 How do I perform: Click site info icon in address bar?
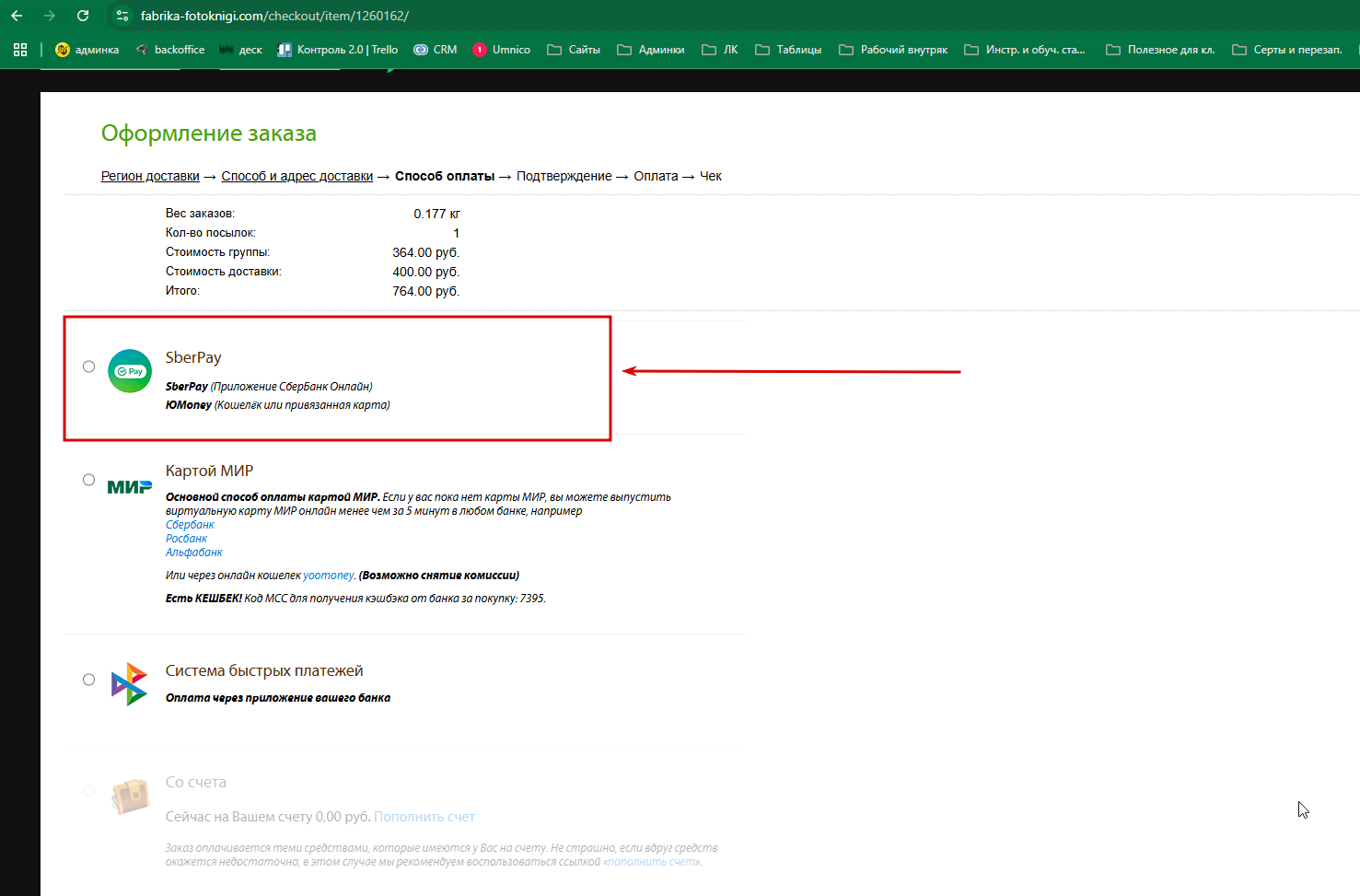(122, 16)
